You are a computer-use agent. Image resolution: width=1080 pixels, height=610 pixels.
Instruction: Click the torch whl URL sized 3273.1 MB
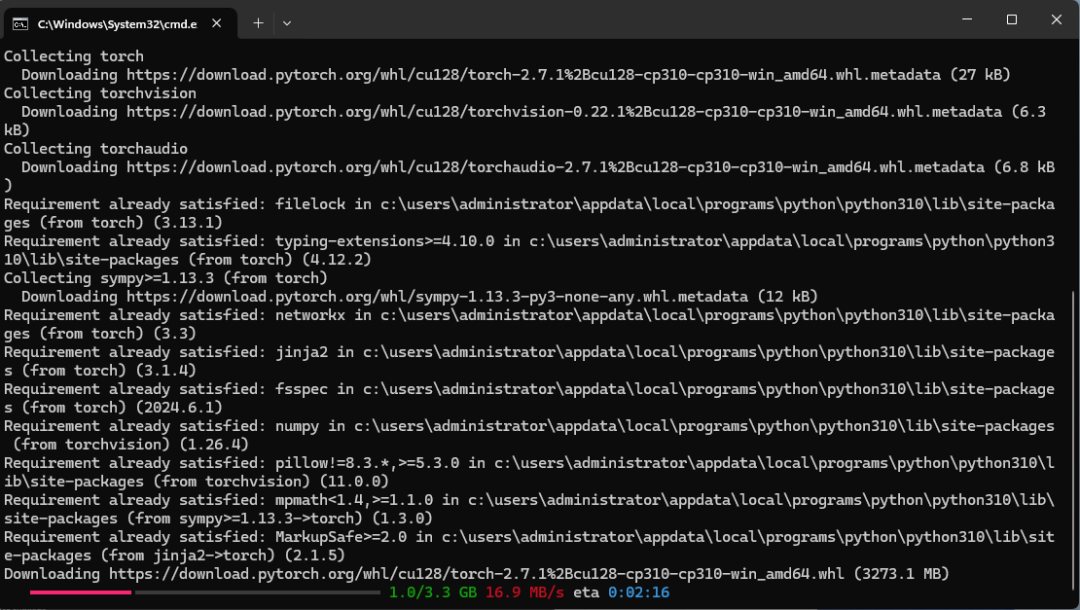click(476, 574)
